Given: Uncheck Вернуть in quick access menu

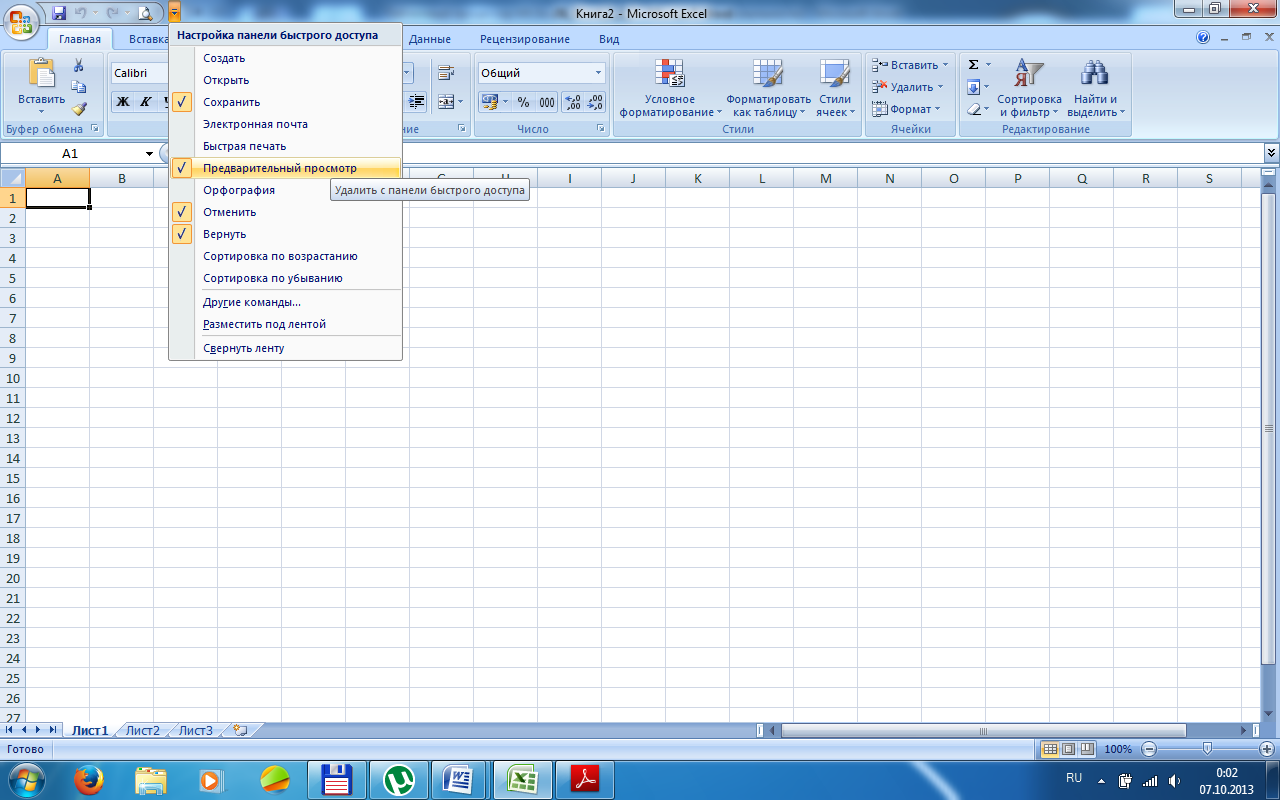Looking at the screenshot, I should (285, 234).
